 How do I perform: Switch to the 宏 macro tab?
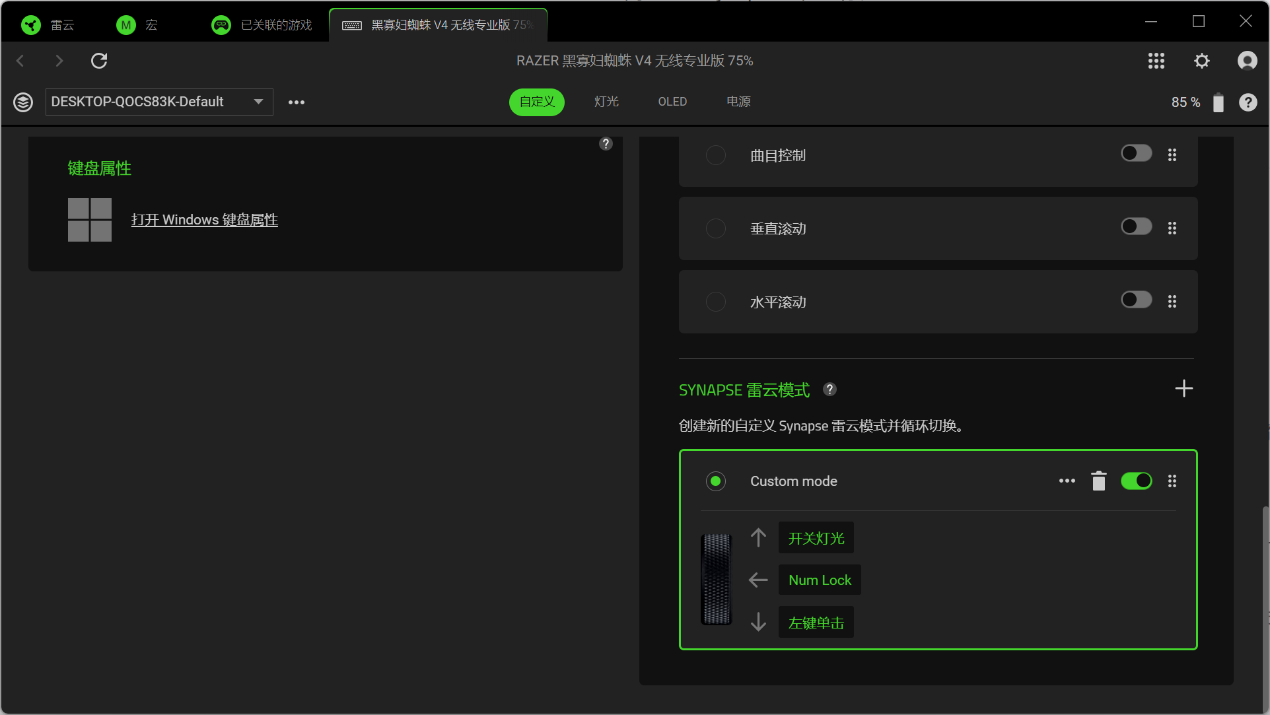click(137, 25)
